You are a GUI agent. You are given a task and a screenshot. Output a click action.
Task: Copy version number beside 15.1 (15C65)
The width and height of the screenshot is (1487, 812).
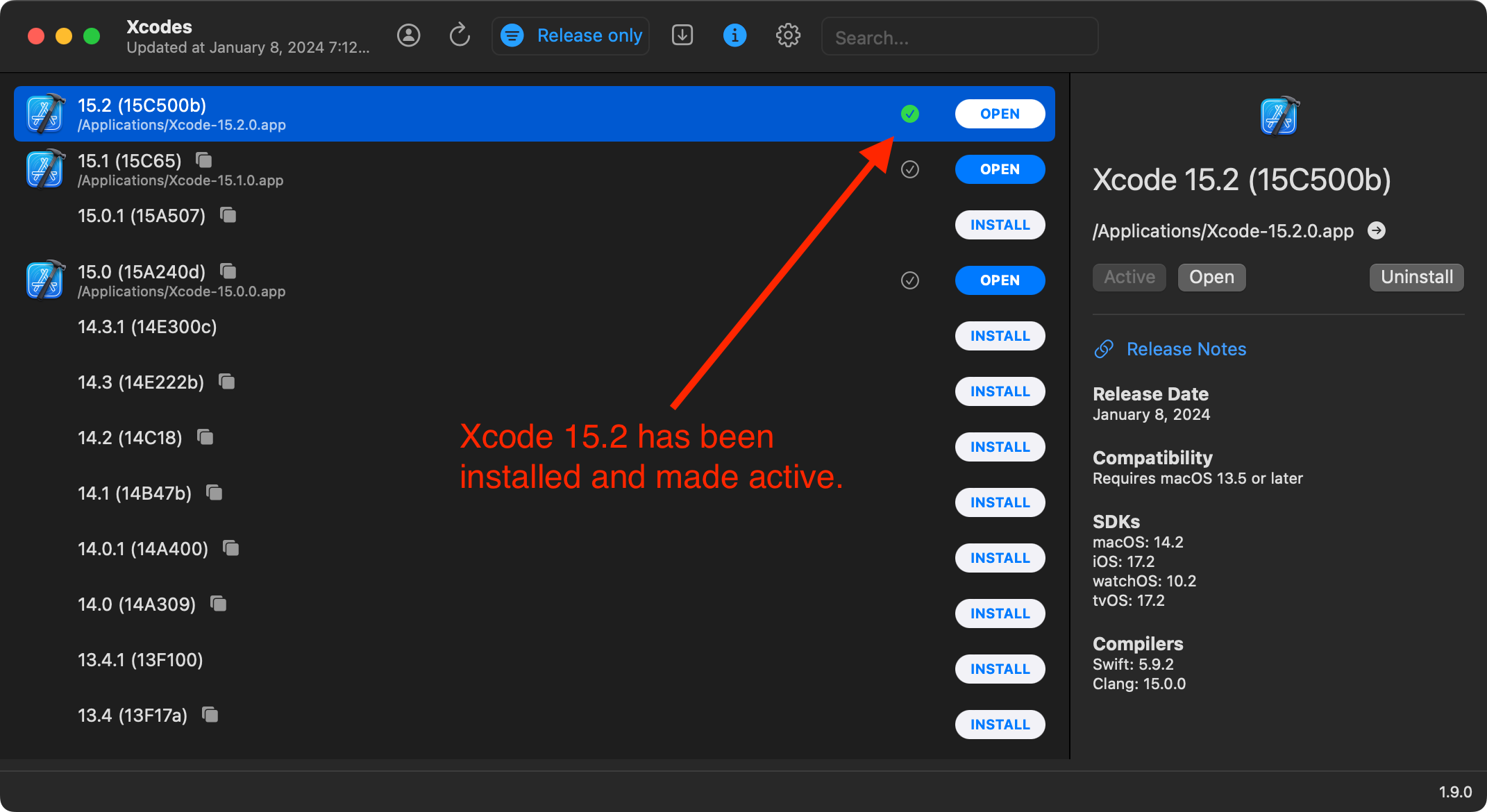(203, 160)
